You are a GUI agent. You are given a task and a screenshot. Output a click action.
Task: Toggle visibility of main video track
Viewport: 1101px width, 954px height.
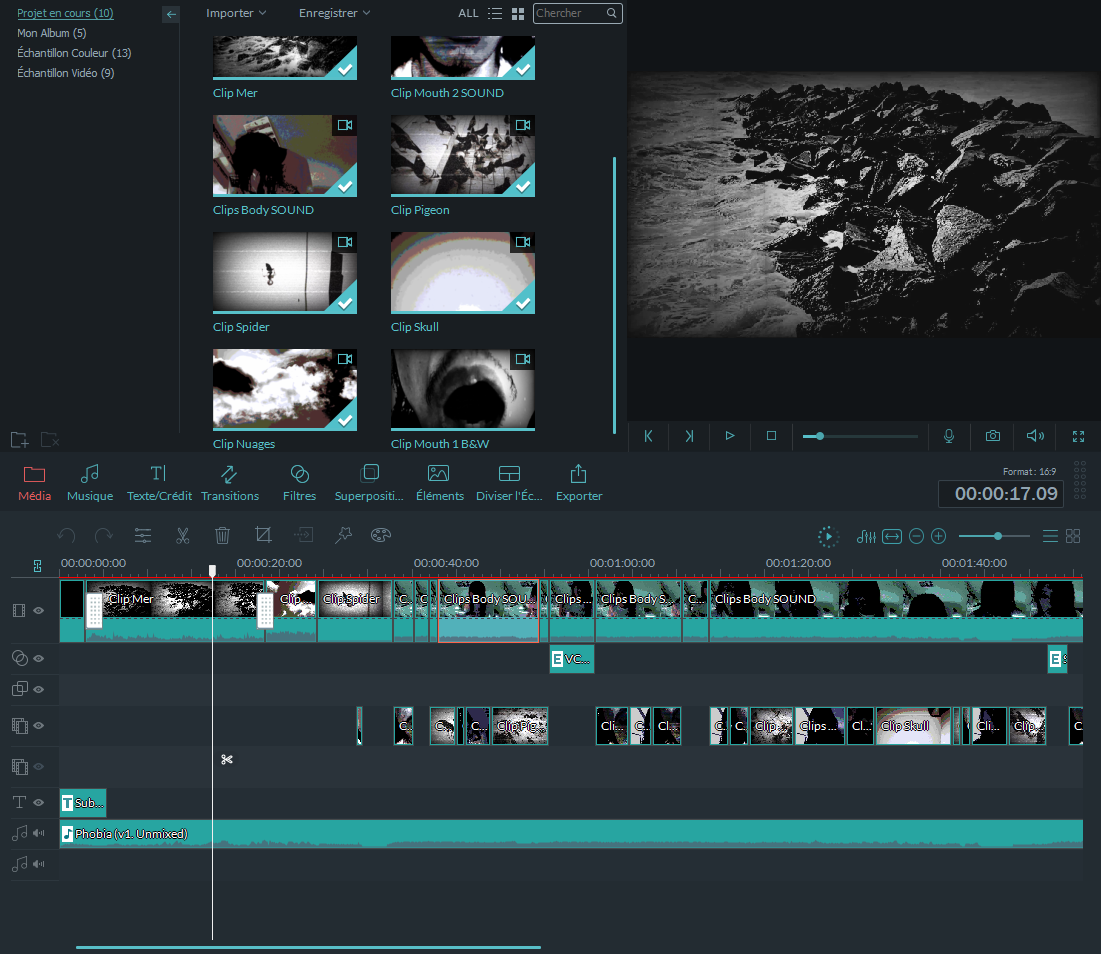coord(39,611)
